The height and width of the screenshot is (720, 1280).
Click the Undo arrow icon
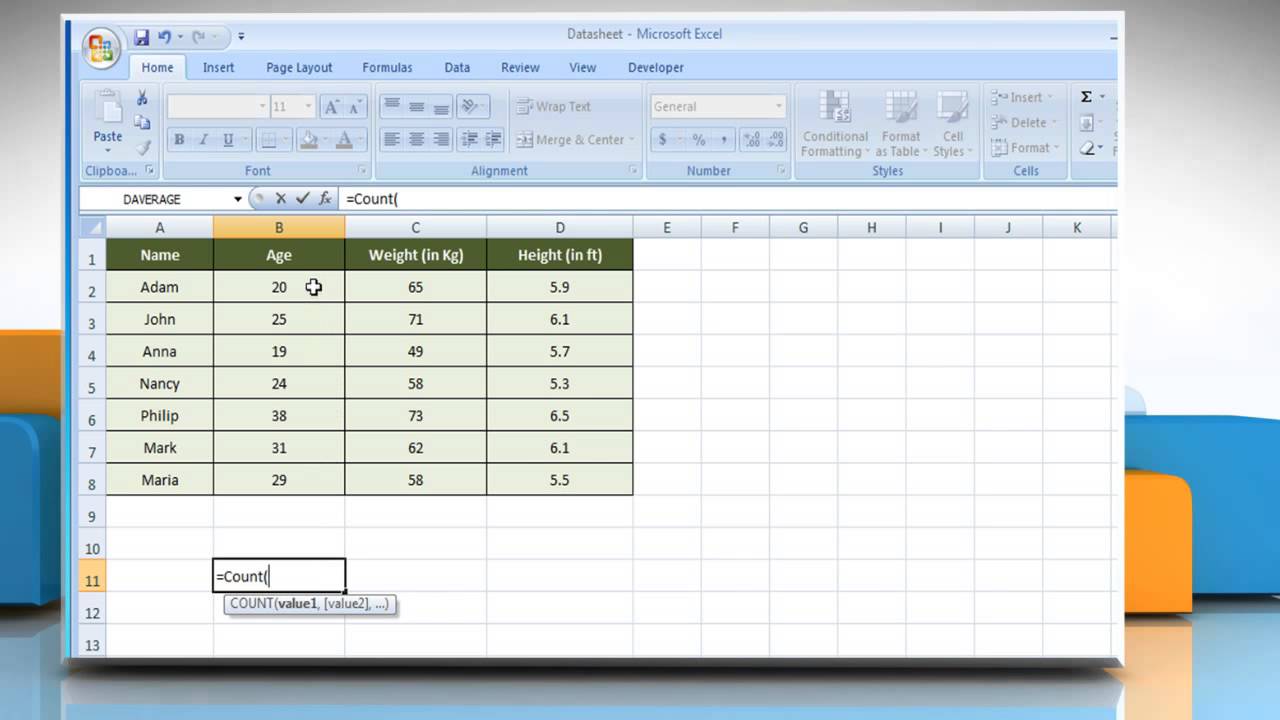click(164, 37)
